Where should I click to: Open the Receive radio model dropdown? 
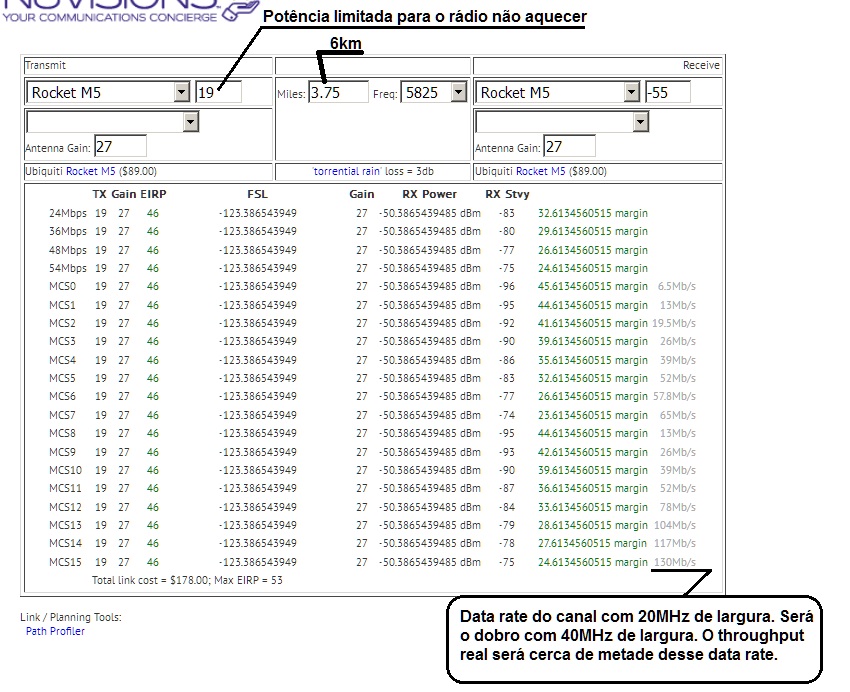pos(557,92)
